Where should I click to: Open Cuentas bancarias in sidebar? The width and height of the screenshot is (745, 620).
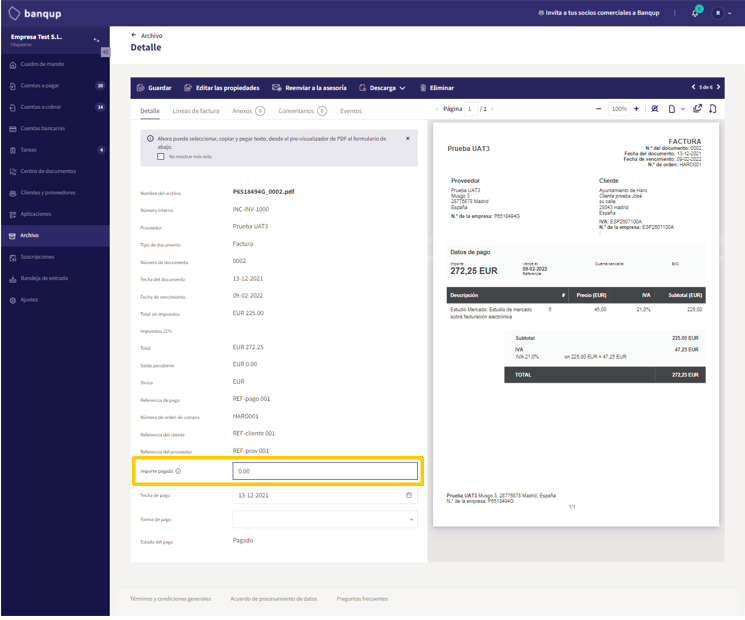55,129
